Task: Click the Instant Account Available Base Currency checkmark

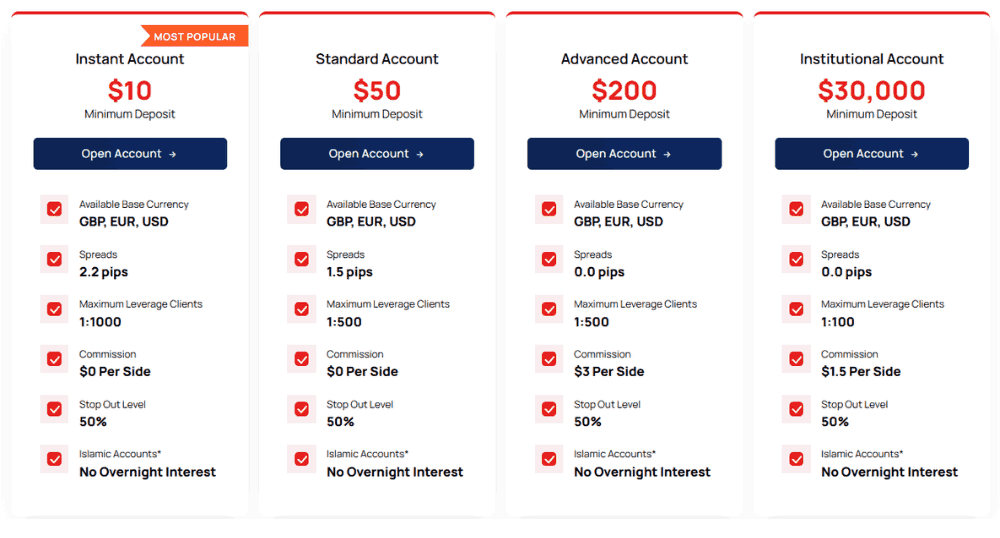Action: click(x=54, y=210)
